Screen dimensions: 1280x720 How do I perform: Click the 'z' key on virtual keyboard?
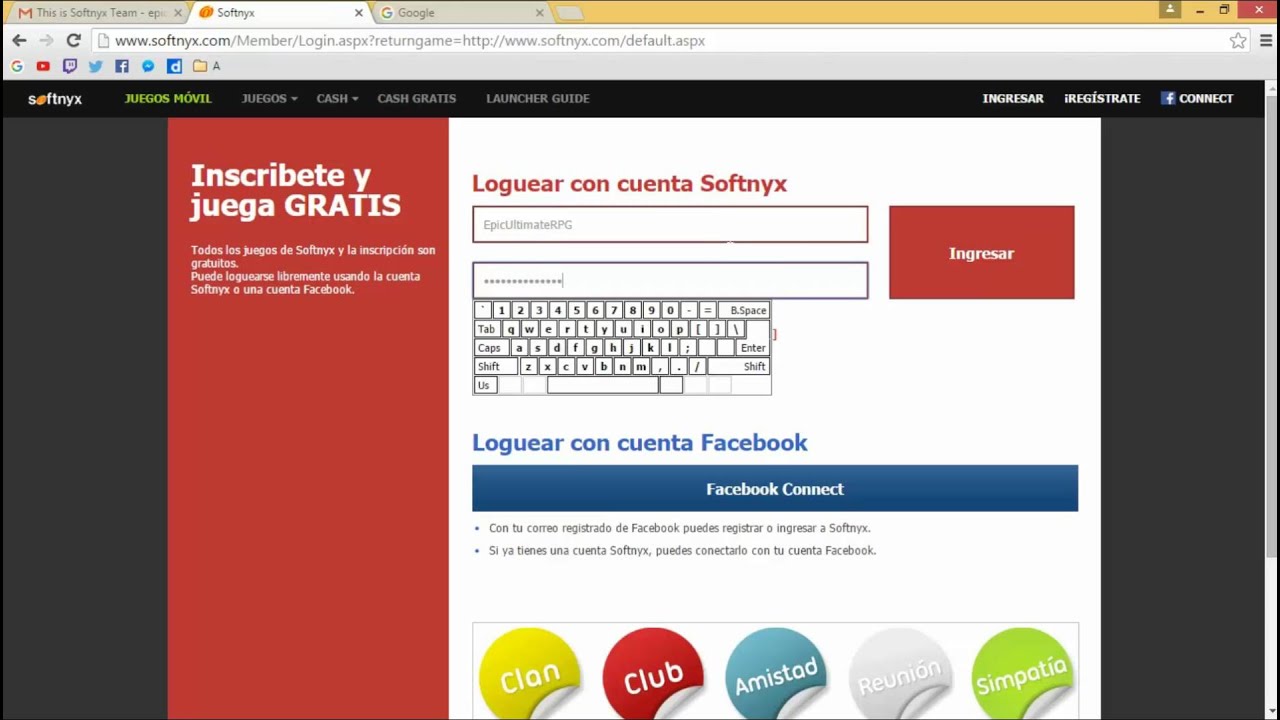click(528, 367)
